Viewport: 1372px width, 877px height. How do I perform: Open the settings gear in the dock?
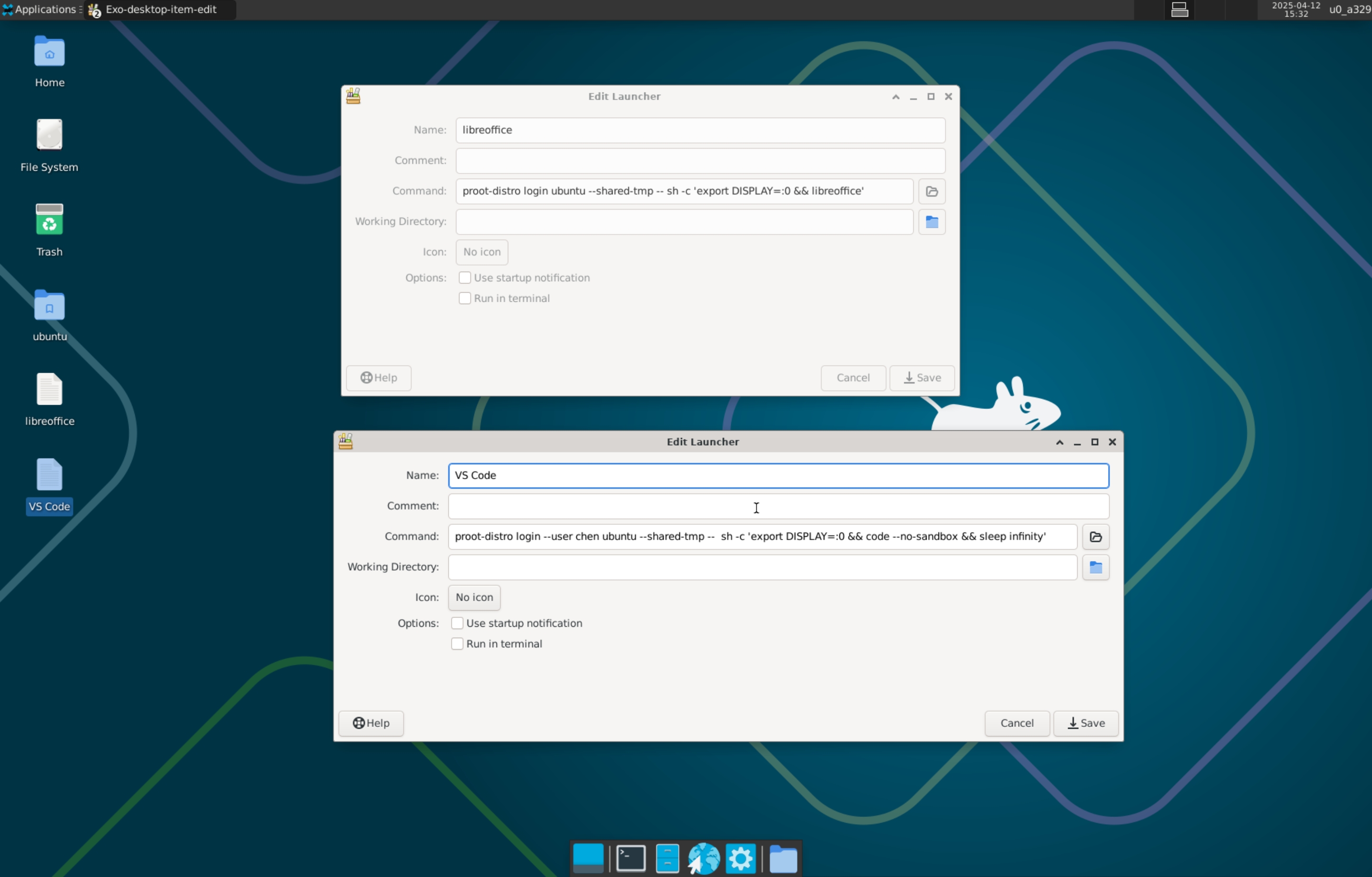[x=741, y=858]
